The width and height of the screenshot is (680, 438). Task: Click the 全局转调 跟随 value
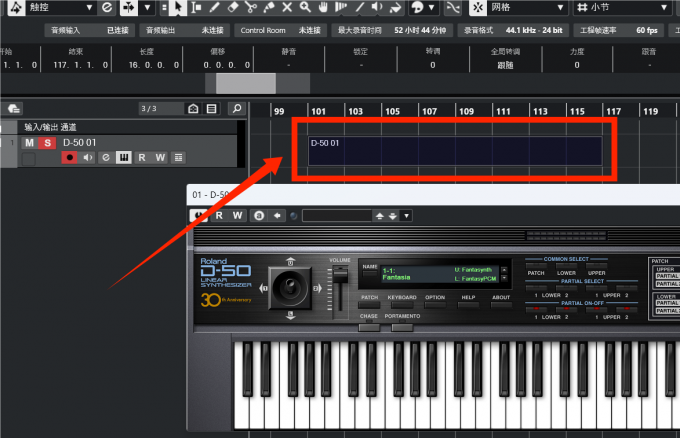click(505, 65)
